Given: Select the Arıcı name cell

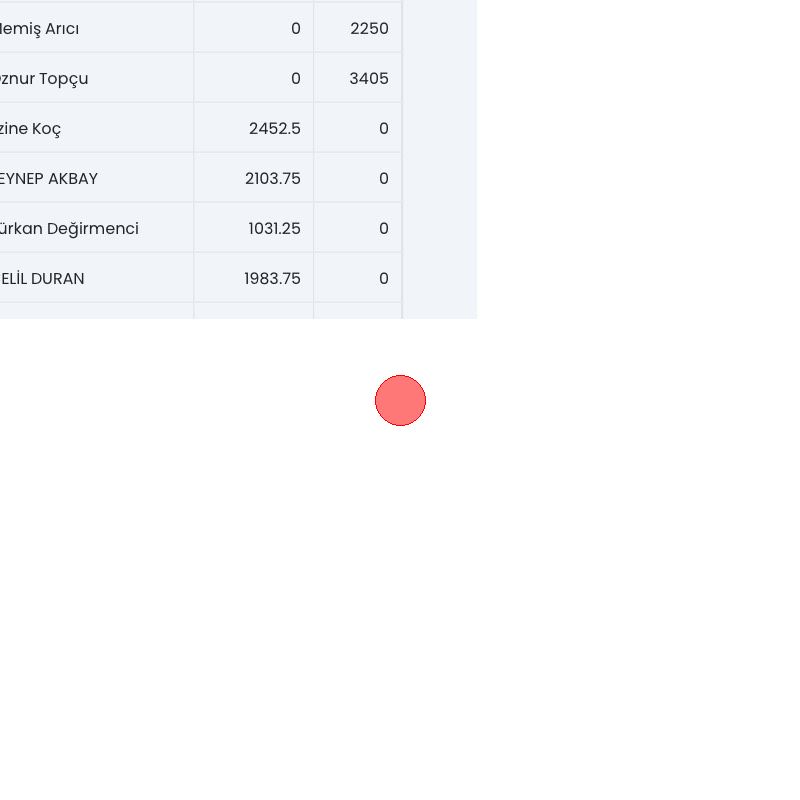Looking at the screenshot, I should click(40, 29).
